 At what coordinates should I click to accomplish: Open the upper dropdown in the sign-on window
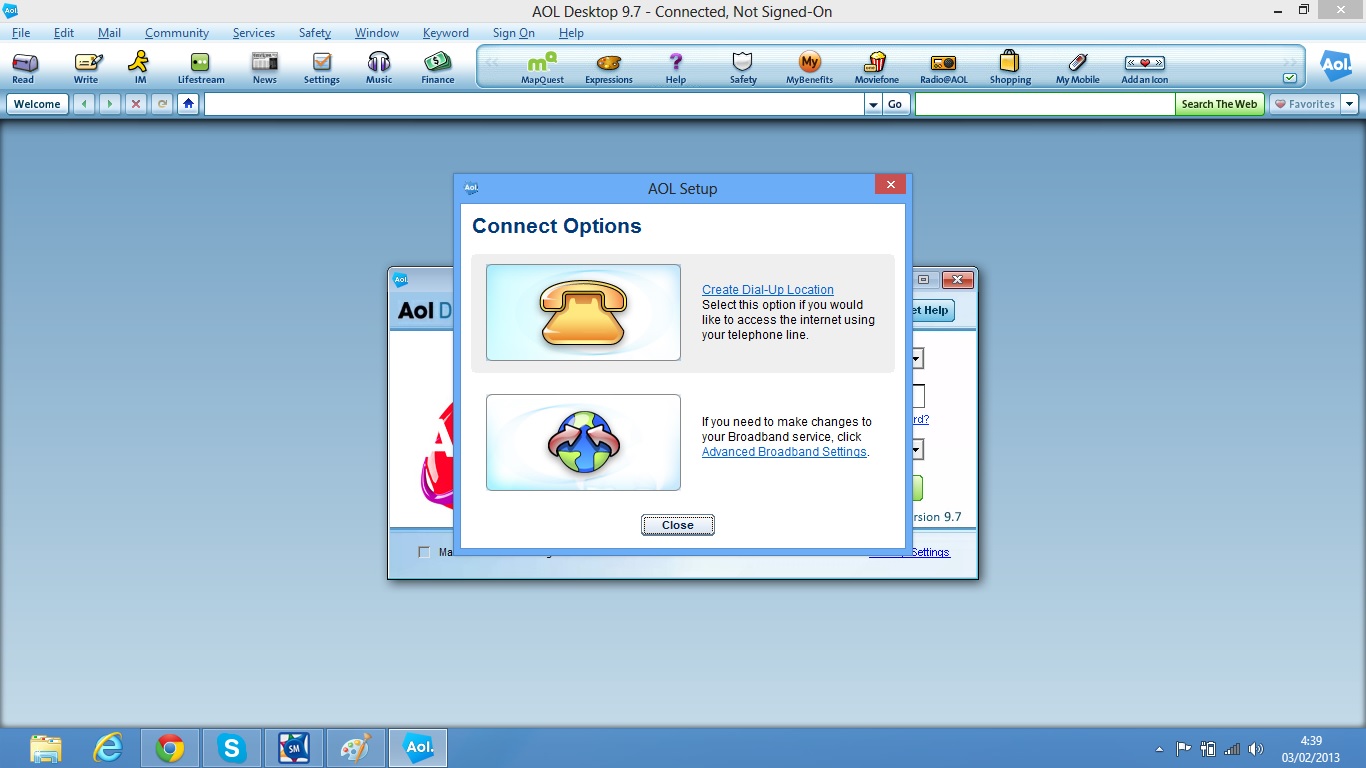click(x=917, y=359)
